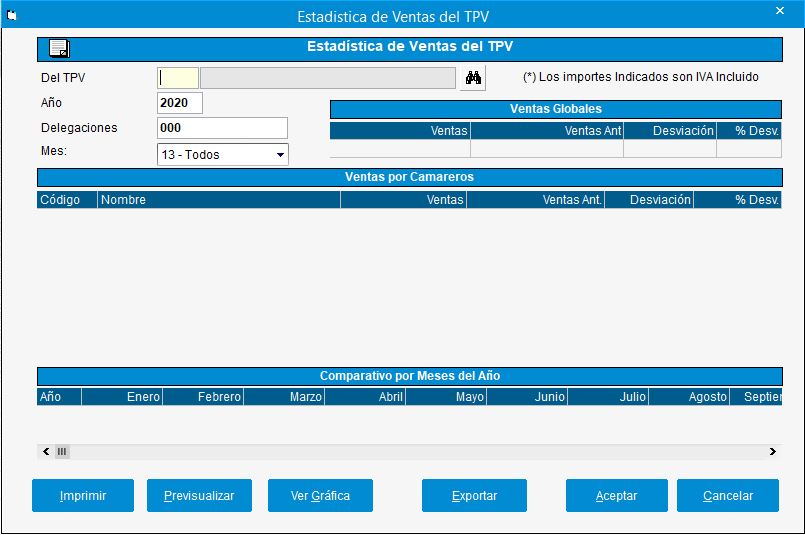The height and width of the screenshot is (535, 805).
Task: Click the Exportar button
Action: [474, 495]
